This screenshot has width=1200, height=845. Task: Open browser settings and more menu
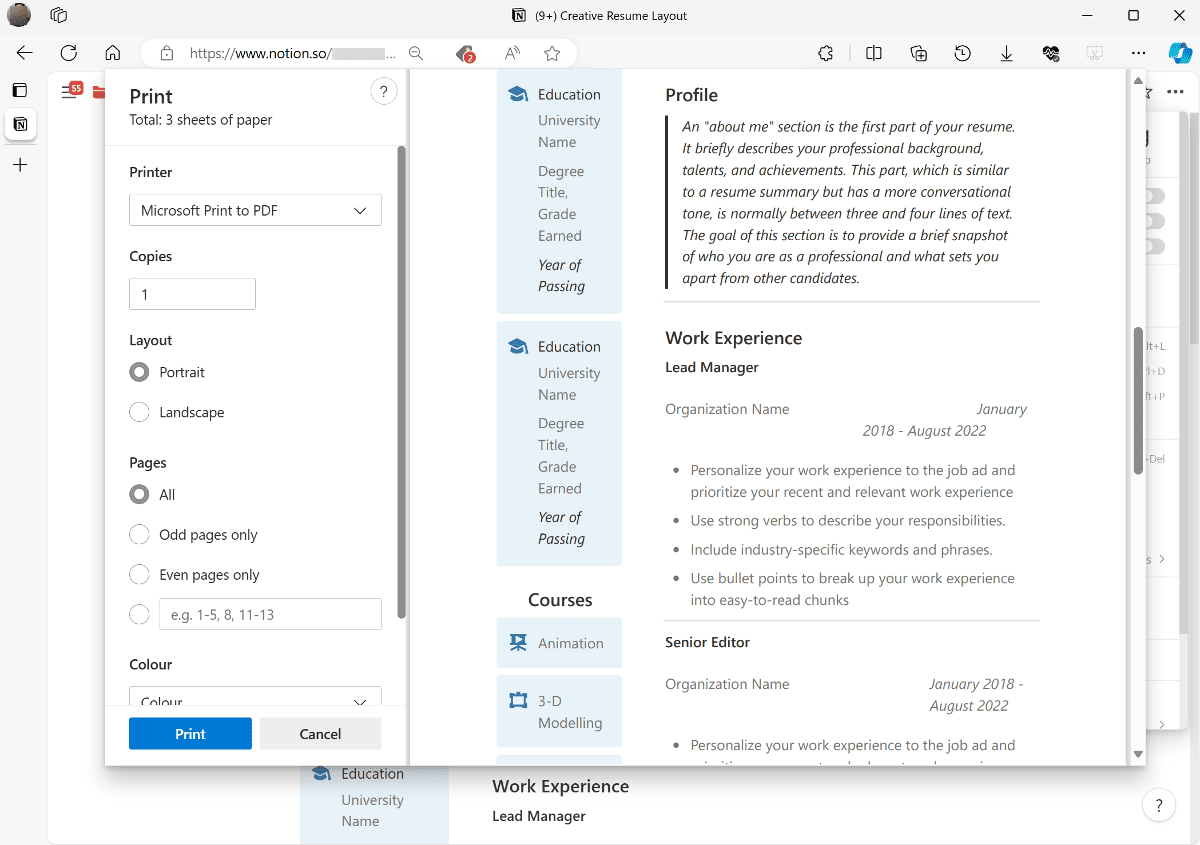tap(1138, 53)
